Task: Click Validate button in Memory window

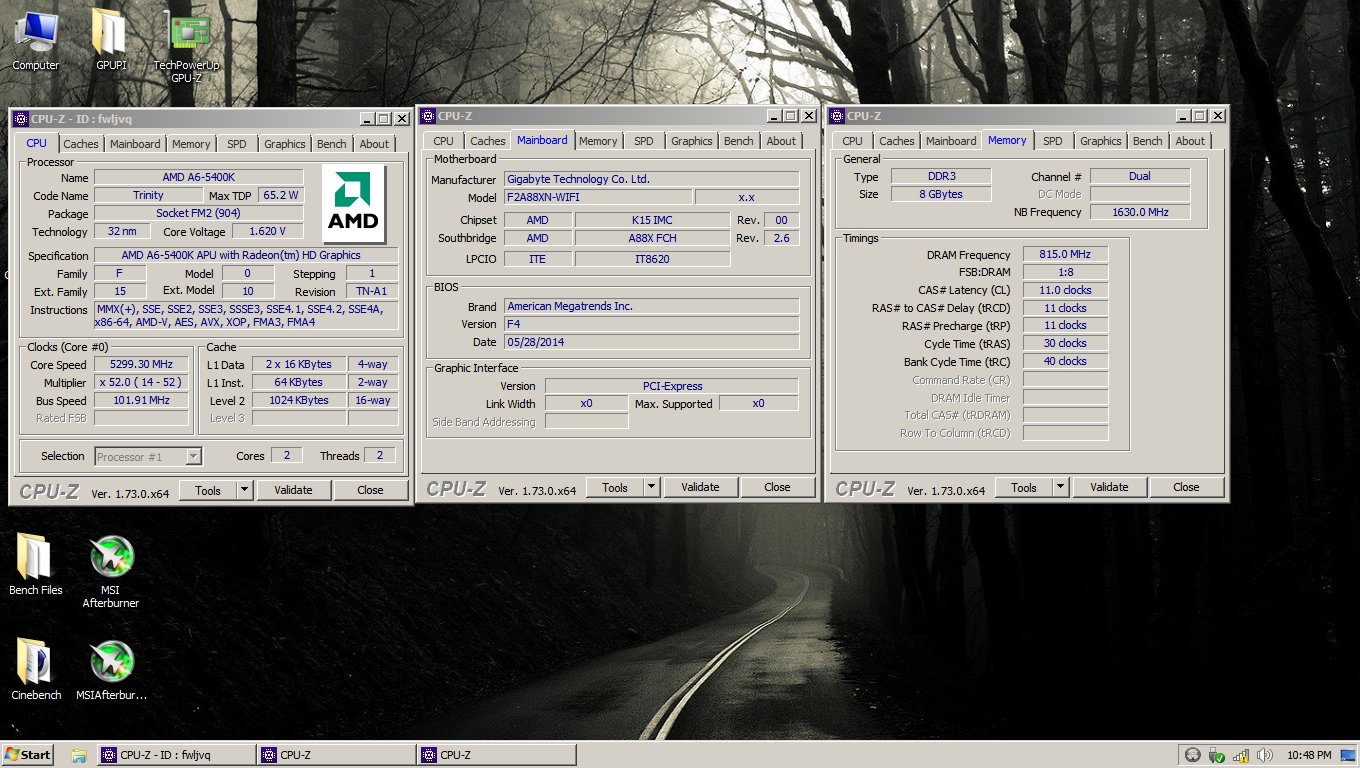Action: click(1109, 487)
